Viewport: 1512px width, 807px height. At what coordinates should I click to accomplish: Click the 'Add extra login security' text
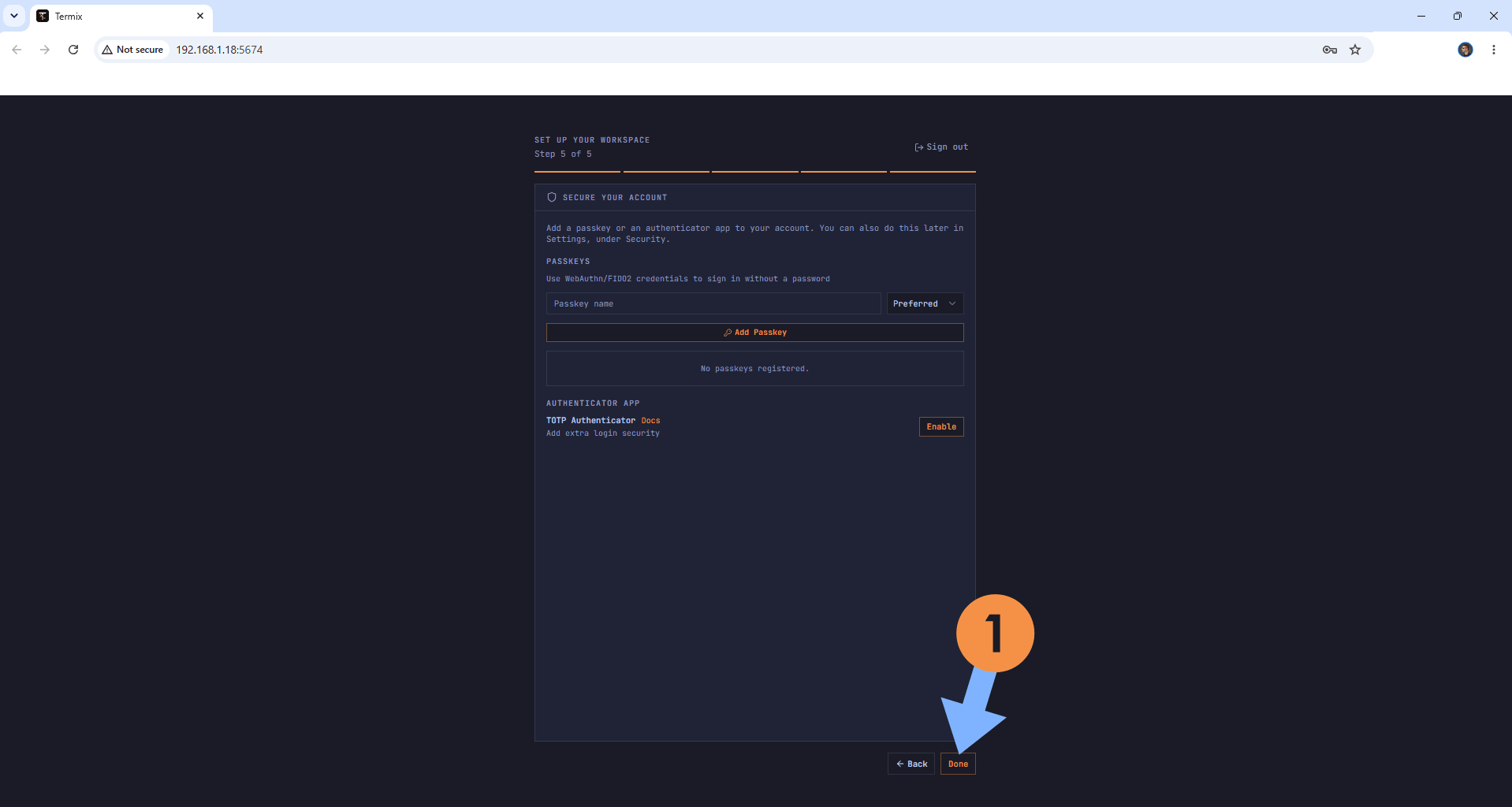pyautogui.click(x=603, y=433)
